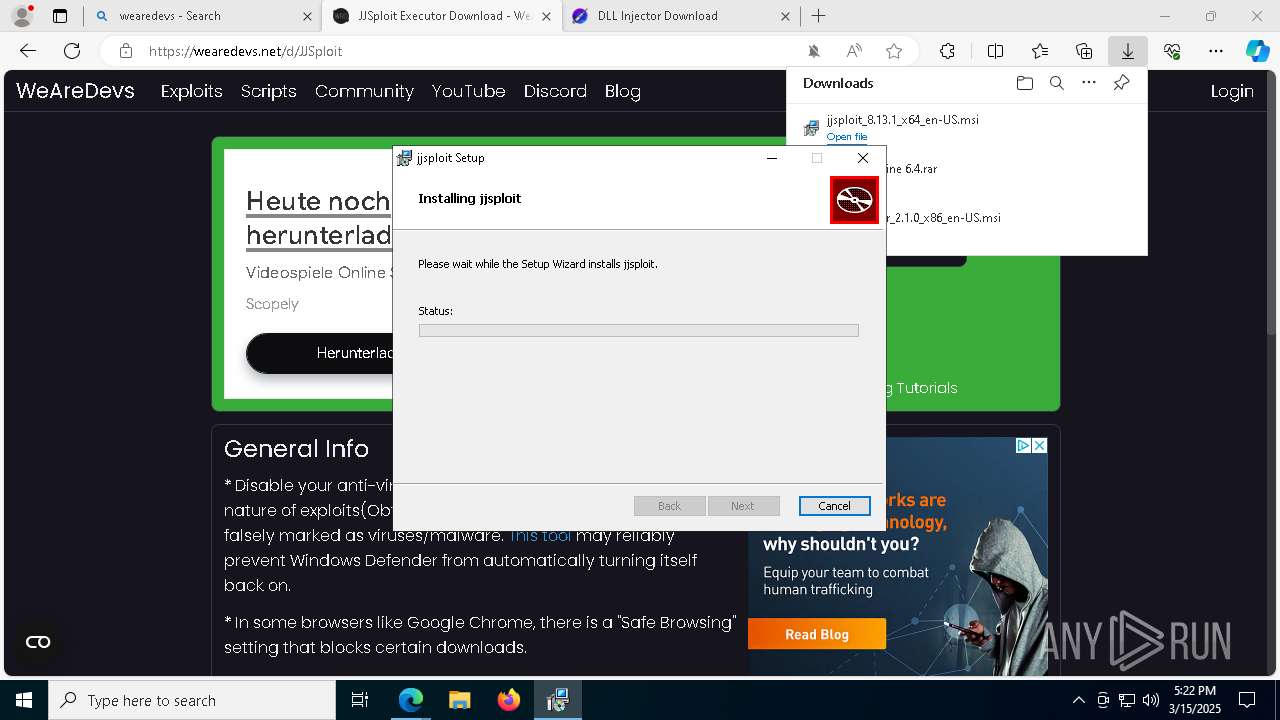Cancel the jjsploit installation

point(834,506)
